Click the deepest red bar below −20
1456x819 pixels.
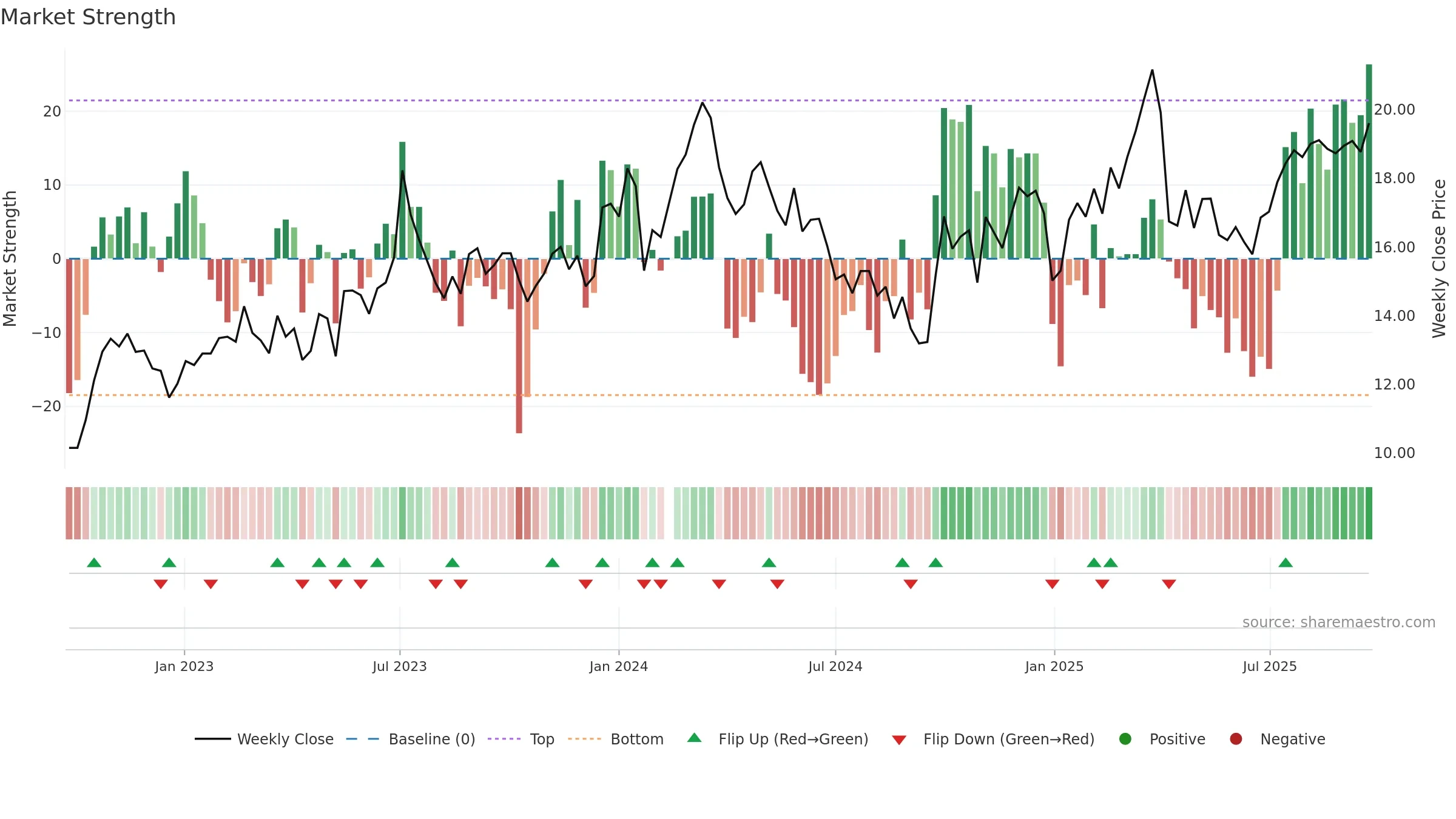[x=519, y=346]
